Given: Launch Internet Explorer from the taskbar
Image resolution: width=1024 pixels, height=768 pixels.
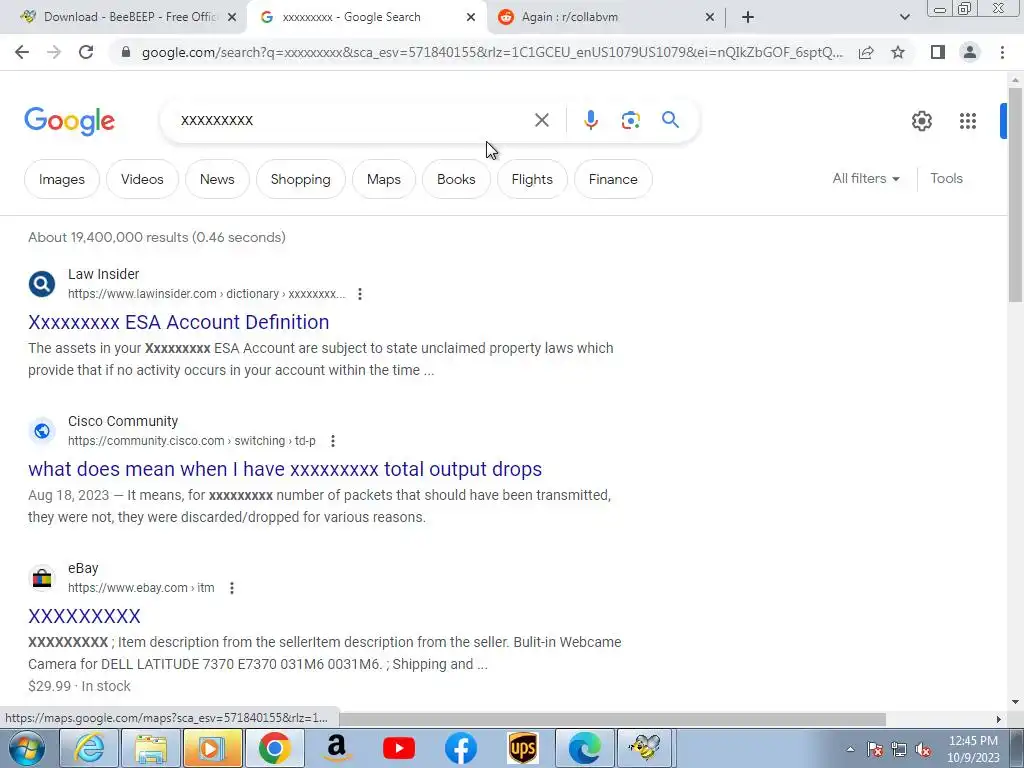Looking at the screenshot, I should (89, 748).
